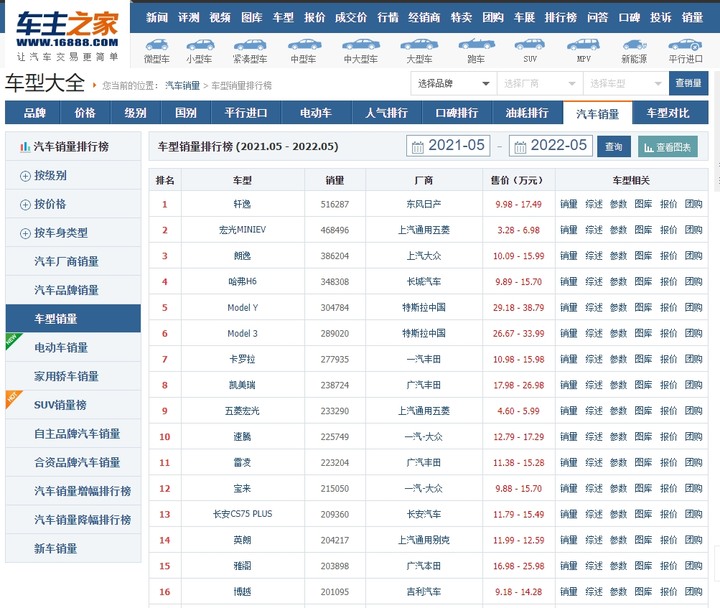Click manufacturer 长安汽车 in the table
Screen dimensions: 720x608
pos(423,514)
